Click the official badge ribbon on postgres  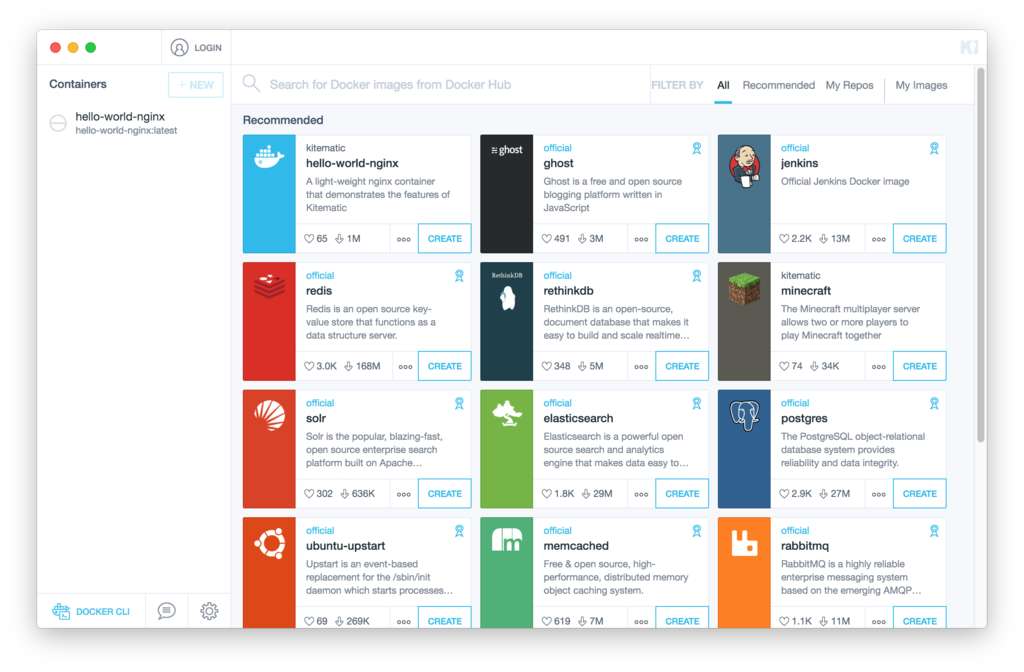click(x=934, y=403)
